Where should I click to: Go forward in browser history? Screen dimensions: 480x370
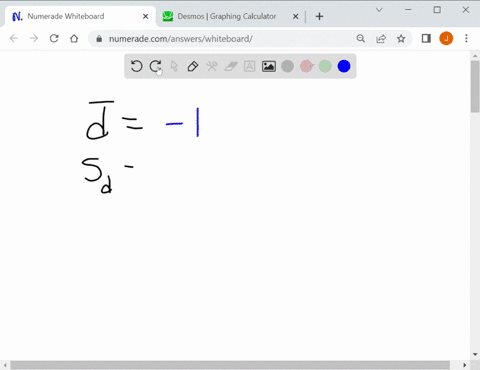pos(34,39)
